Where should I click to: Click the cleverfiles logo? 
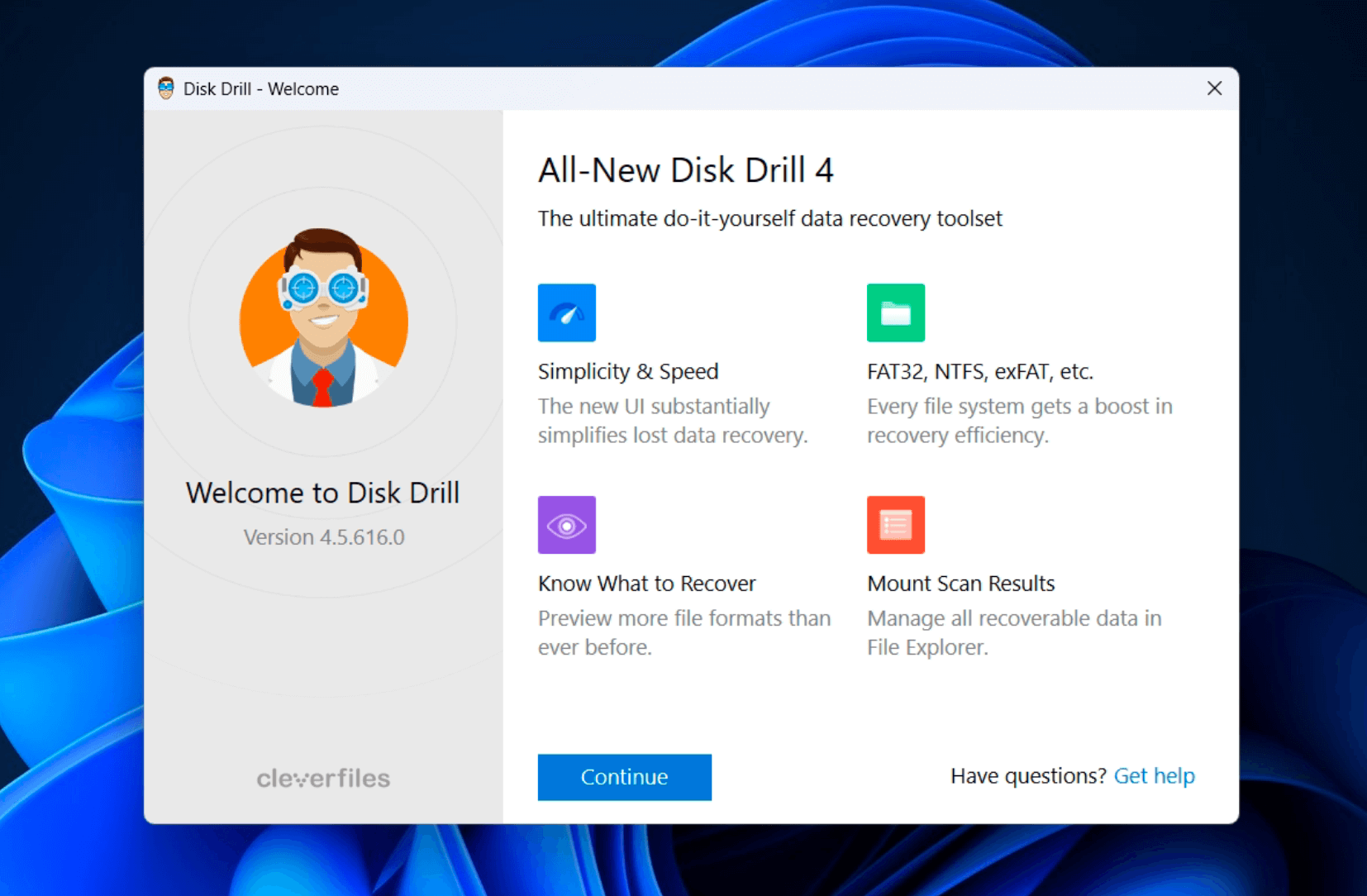(323, 778)
